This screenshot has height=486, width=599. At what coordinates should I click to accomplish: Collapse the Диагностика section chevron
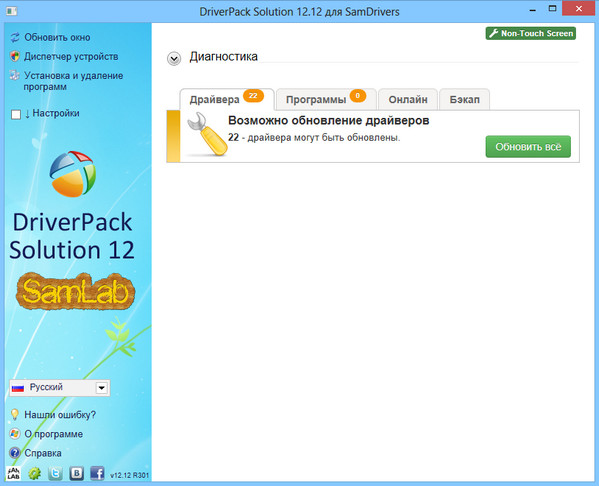[174, 58]
